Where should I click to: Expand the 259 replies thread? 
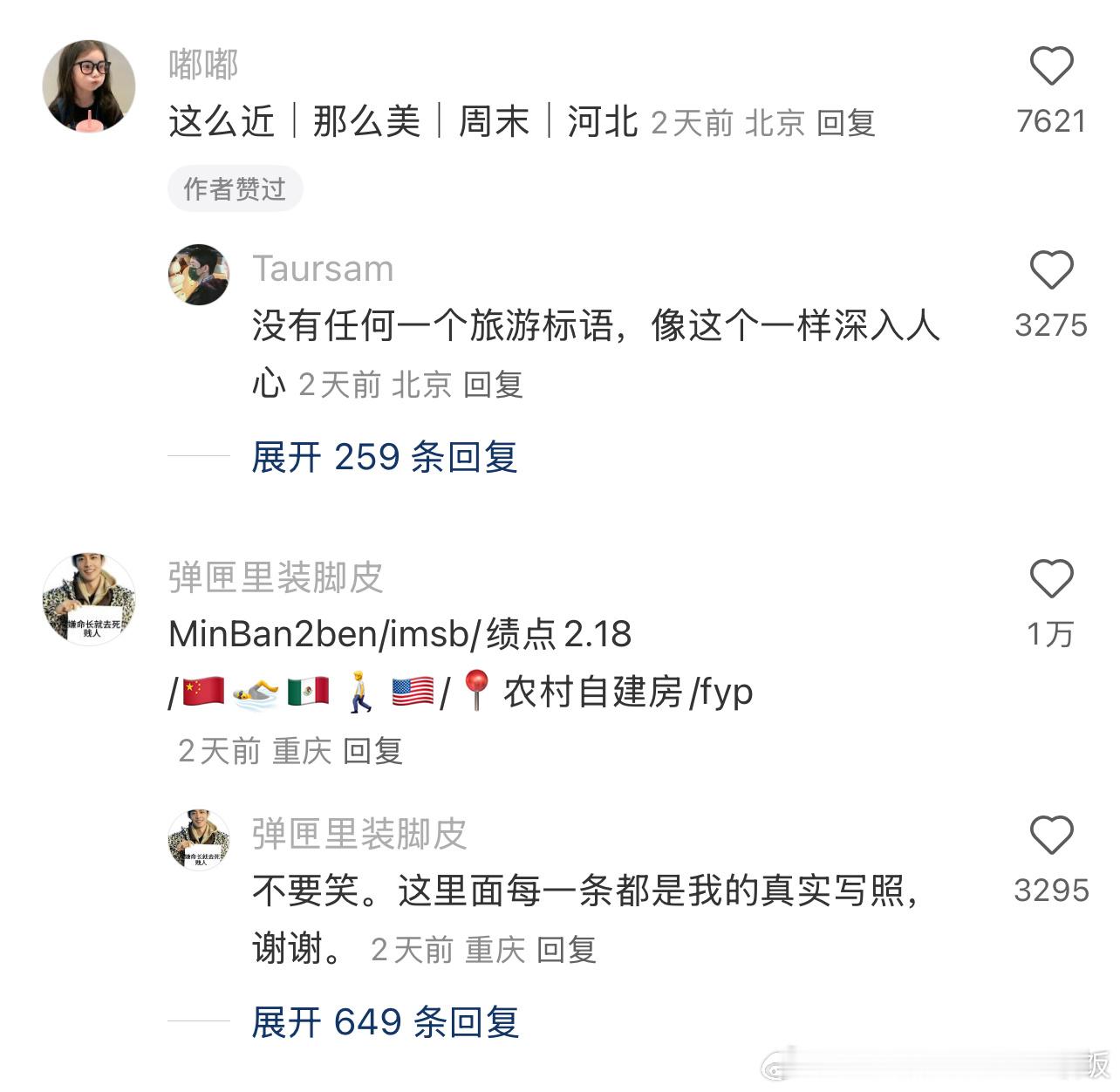[385, 456]
